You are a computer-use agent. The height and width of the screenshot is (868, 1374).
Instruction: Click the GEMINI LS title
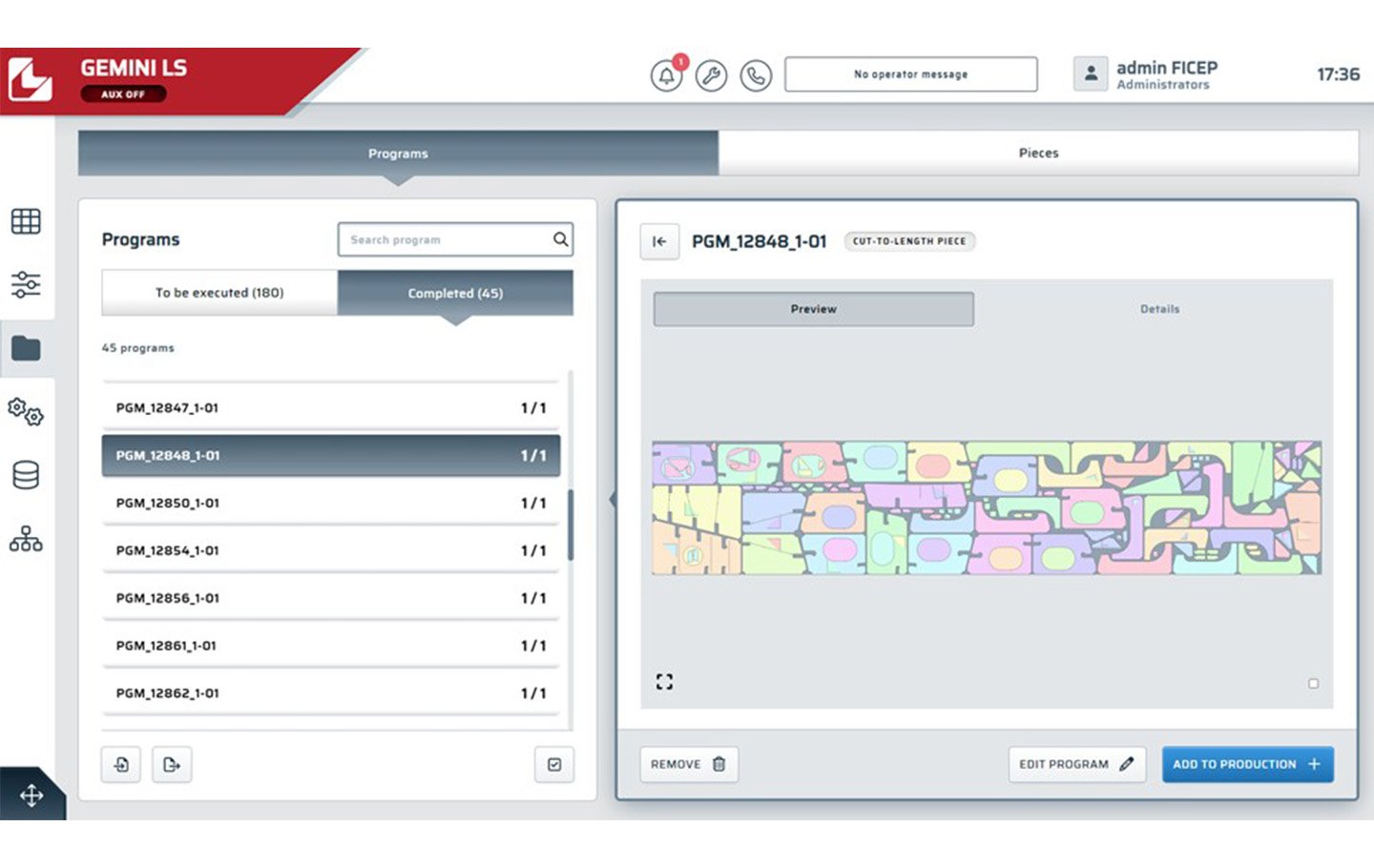(134, 68)
